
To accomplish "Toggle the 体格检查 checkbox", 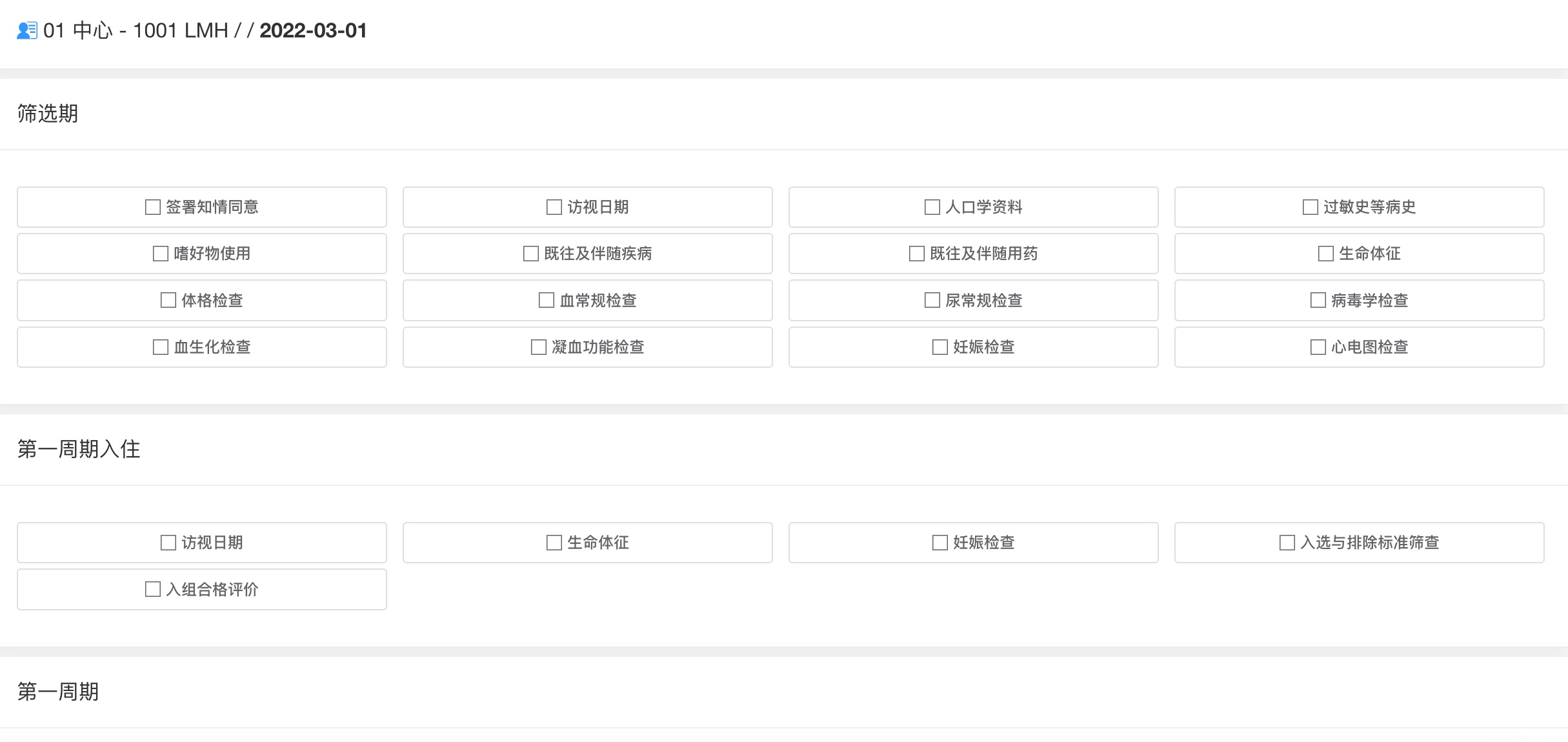I will [x=167, y=300].
